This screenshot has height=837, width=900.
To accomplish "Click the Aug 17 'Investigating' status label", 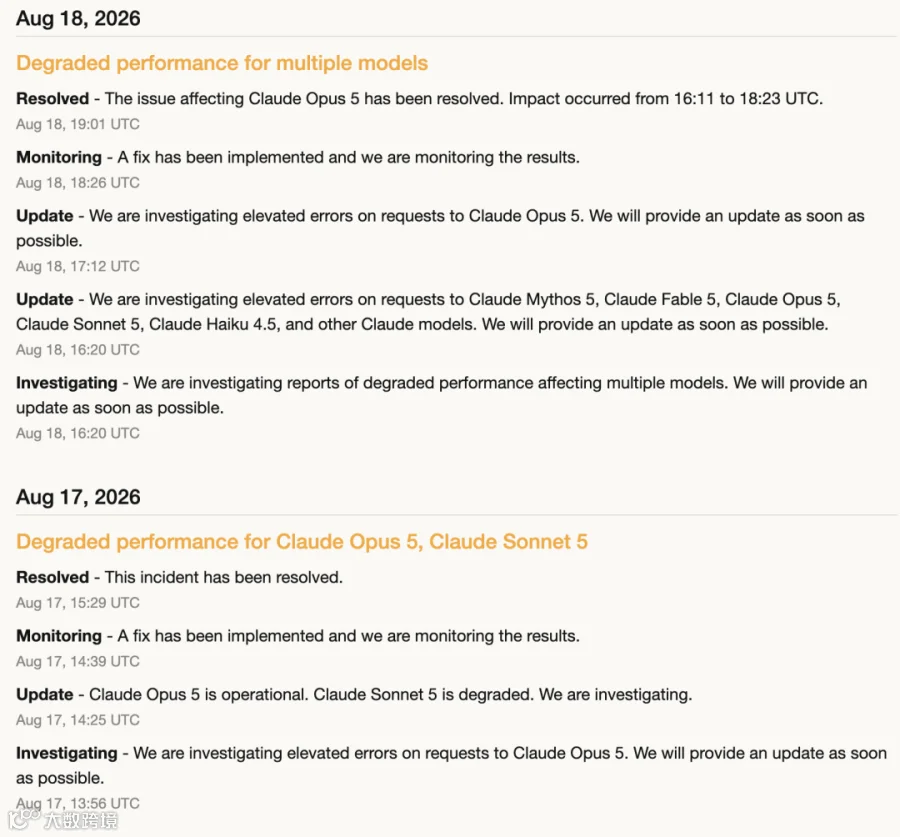I will (67, 753).
